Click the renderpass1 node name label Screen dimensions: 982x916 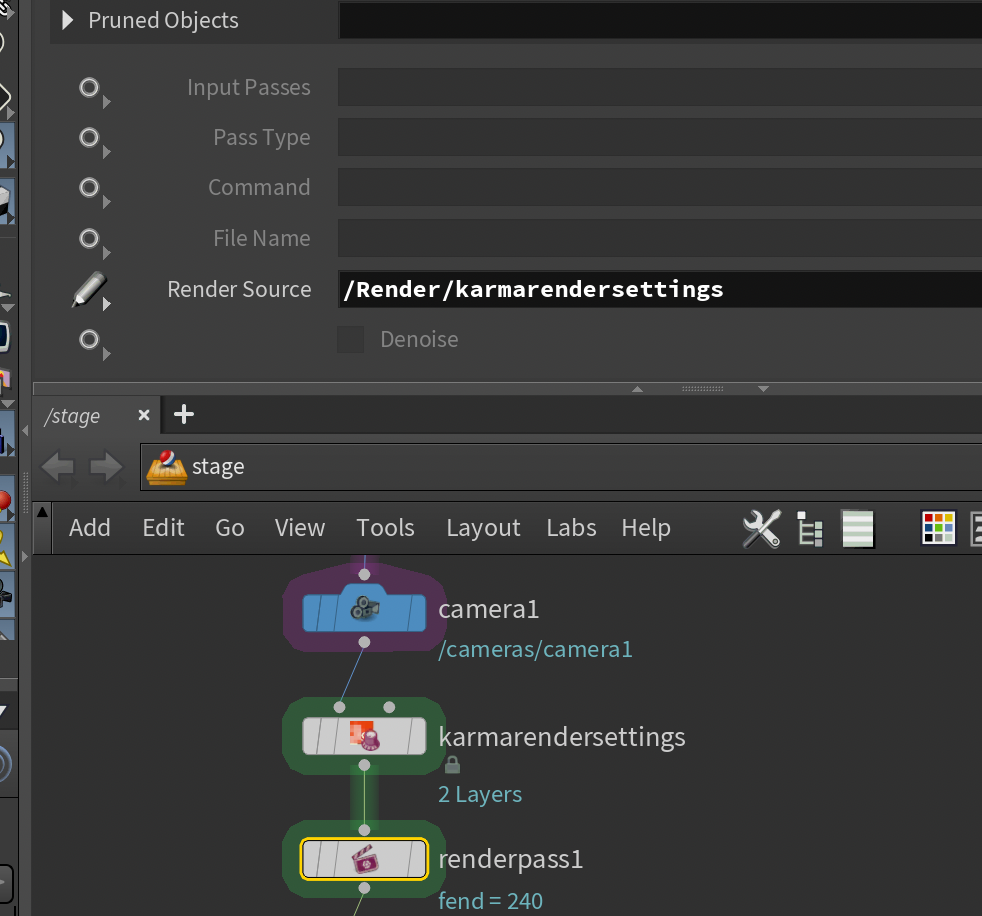510,859
